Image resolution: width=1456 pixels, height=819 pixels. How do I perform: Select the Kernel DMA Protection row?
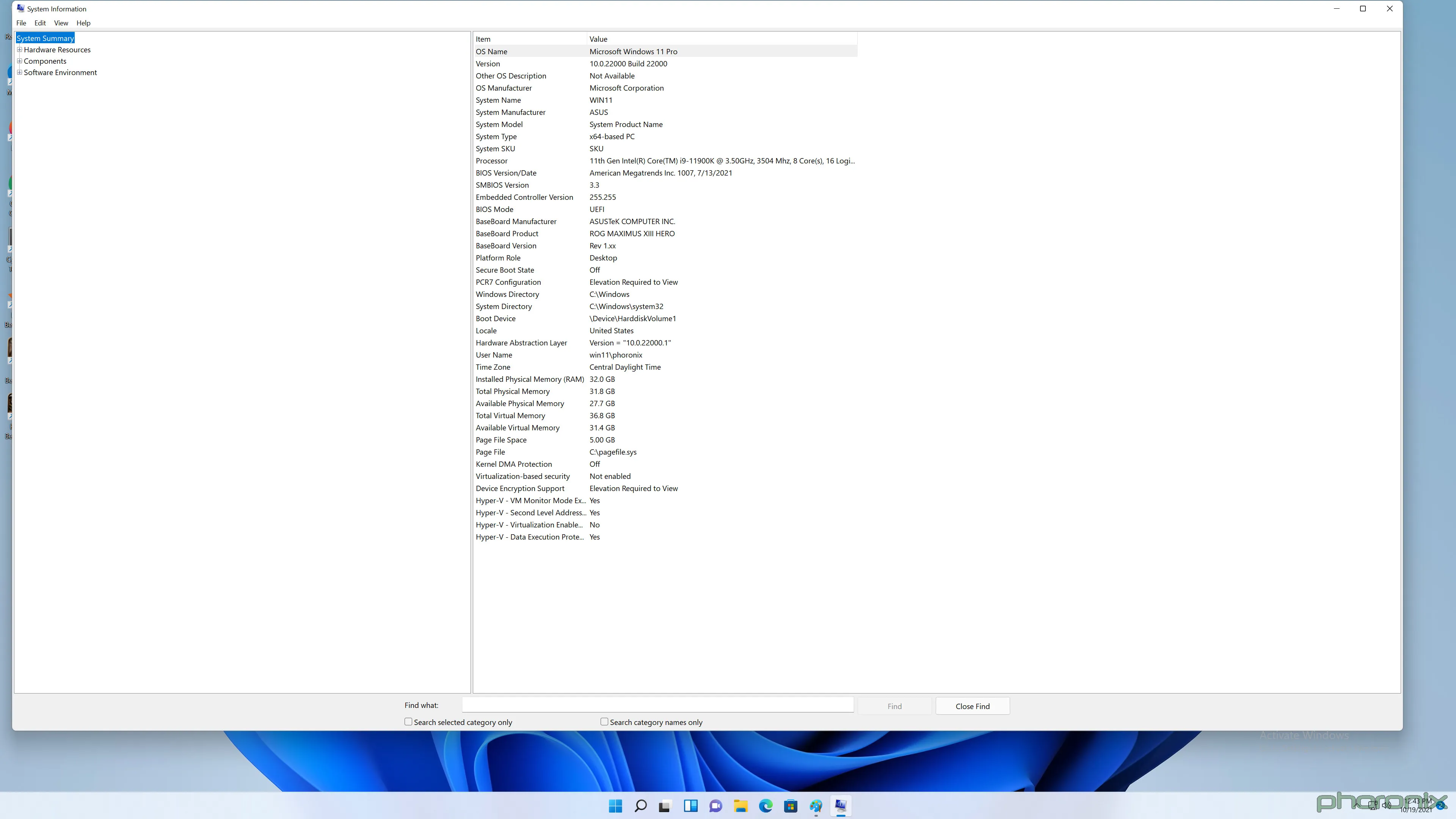[665, 464]
